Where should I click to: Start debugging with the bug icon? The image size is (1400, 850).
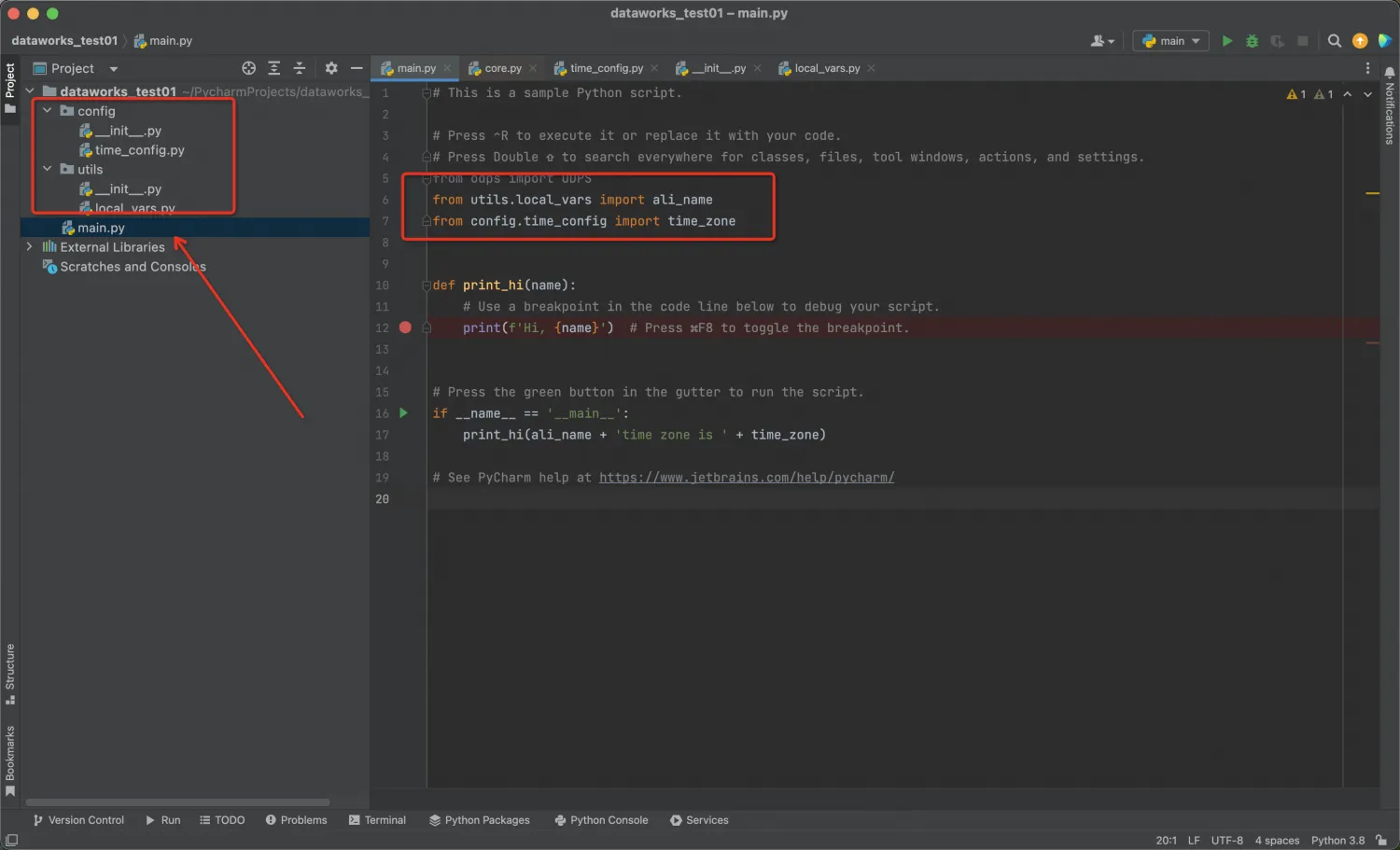pos(1251,40)
